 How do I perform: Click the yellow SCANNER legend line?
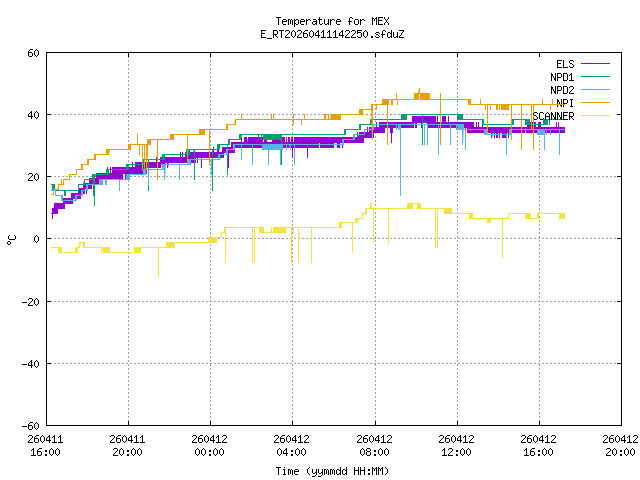pos(595,116)
